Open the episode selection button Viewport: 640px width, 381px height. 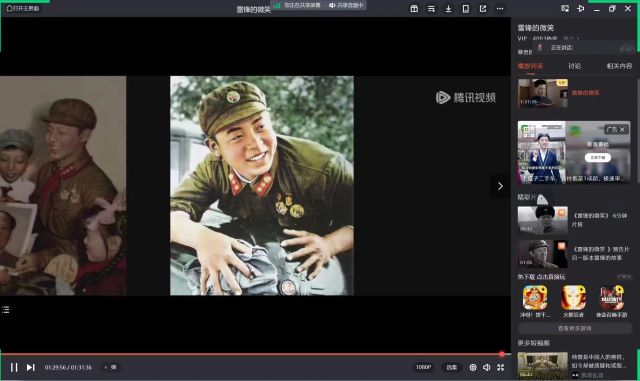451,367
